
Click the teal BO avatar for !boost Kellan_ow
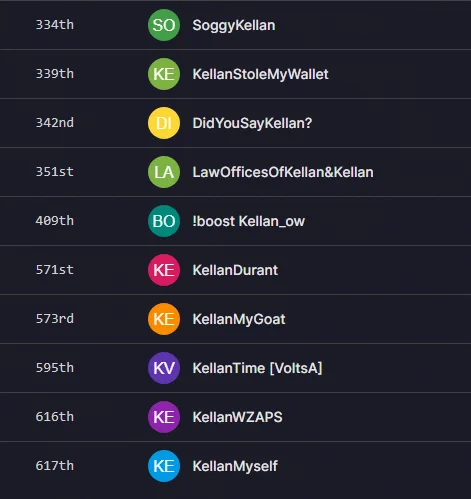tap(164, 221)
